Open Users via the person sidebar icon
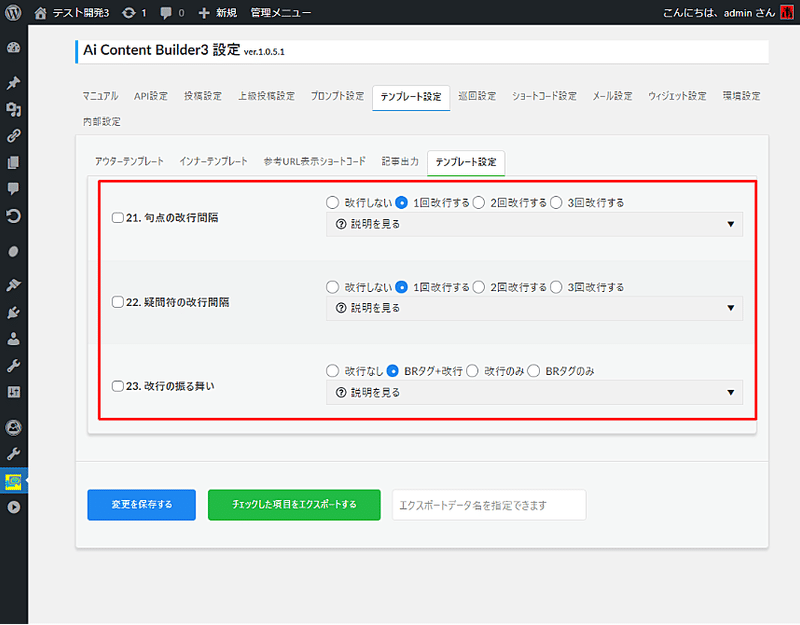The width and height of the screenshot is (800, 625). pyautogui.click(x=14, y=339)
